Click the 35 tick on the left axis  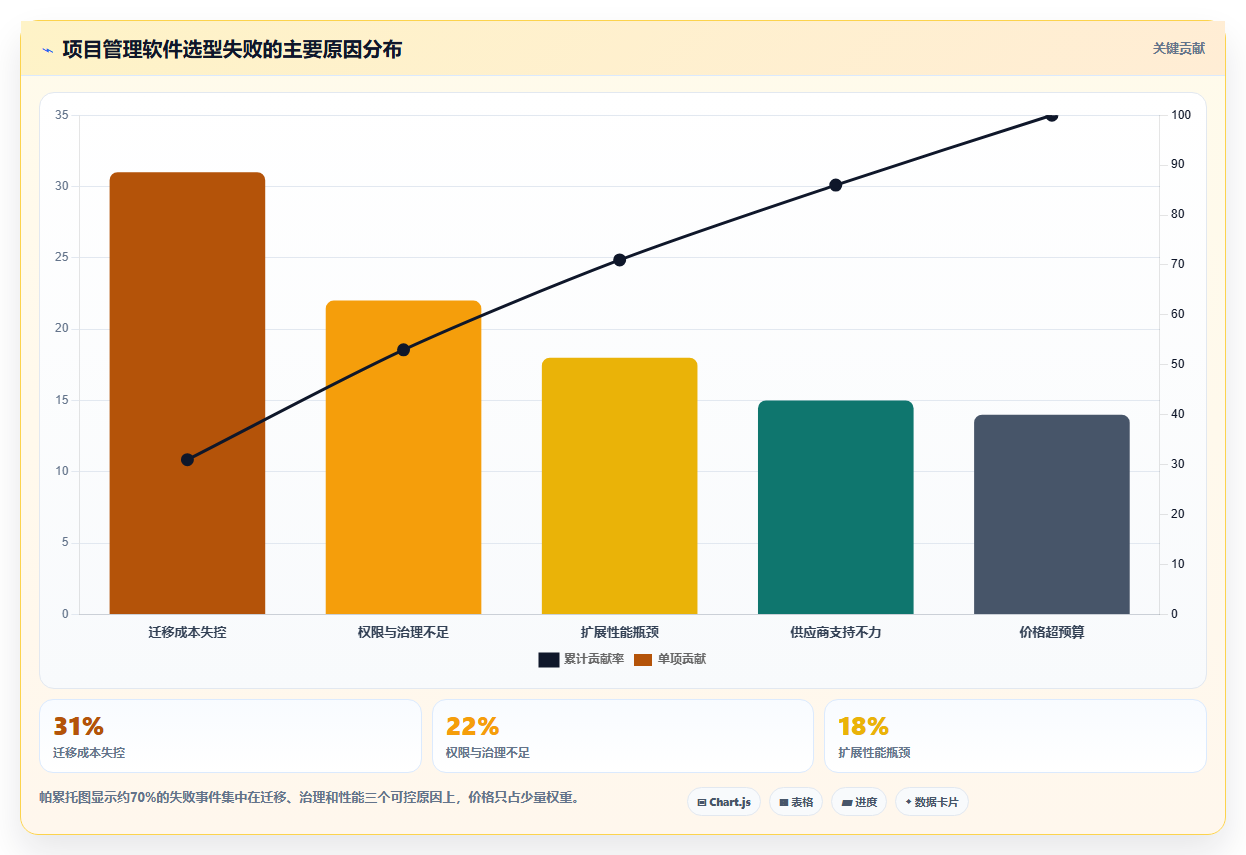pos(62,115)
